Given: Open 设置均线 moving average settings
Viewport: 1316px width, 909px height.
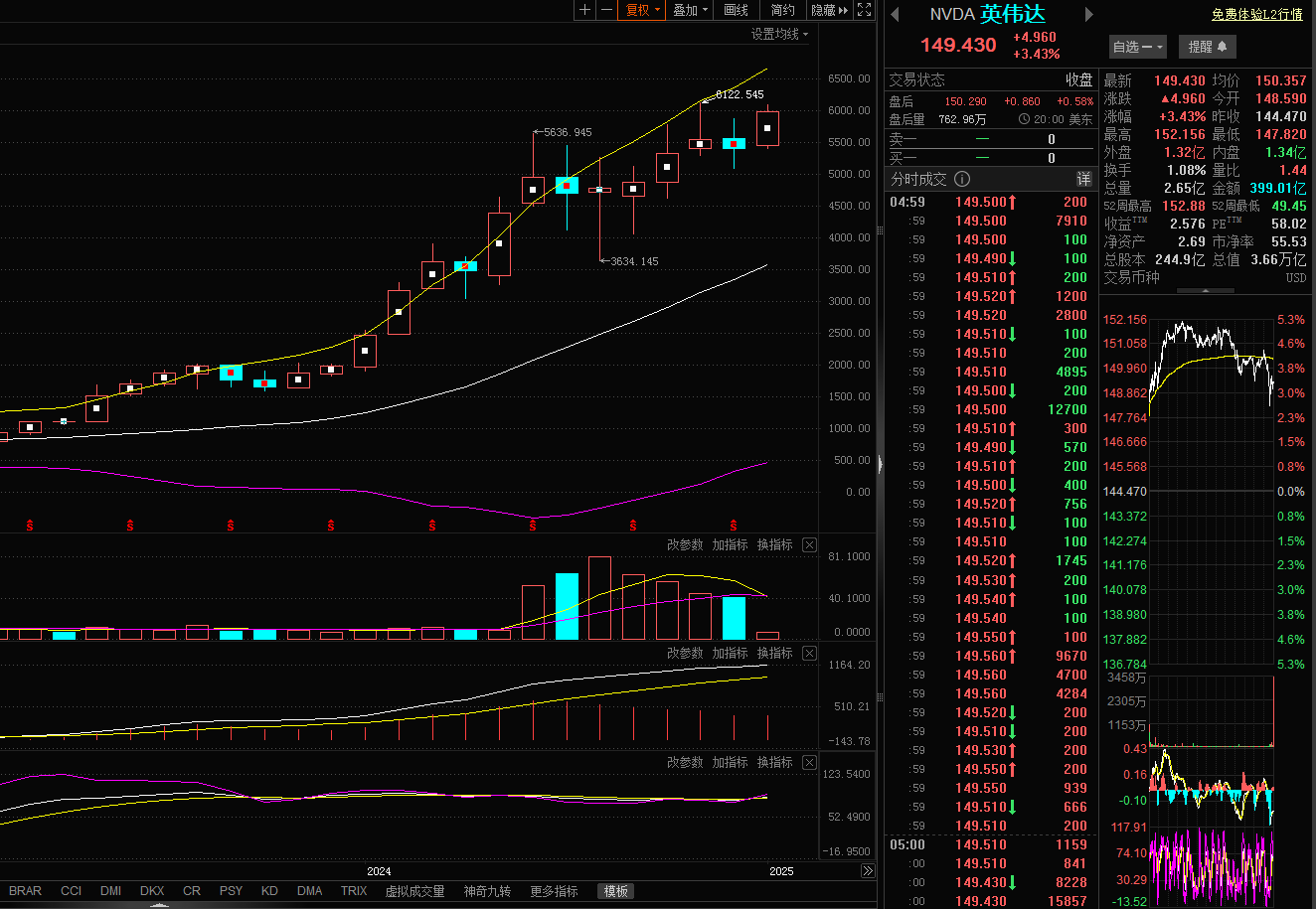Looking at the screenshot, I should pos(779,34).
